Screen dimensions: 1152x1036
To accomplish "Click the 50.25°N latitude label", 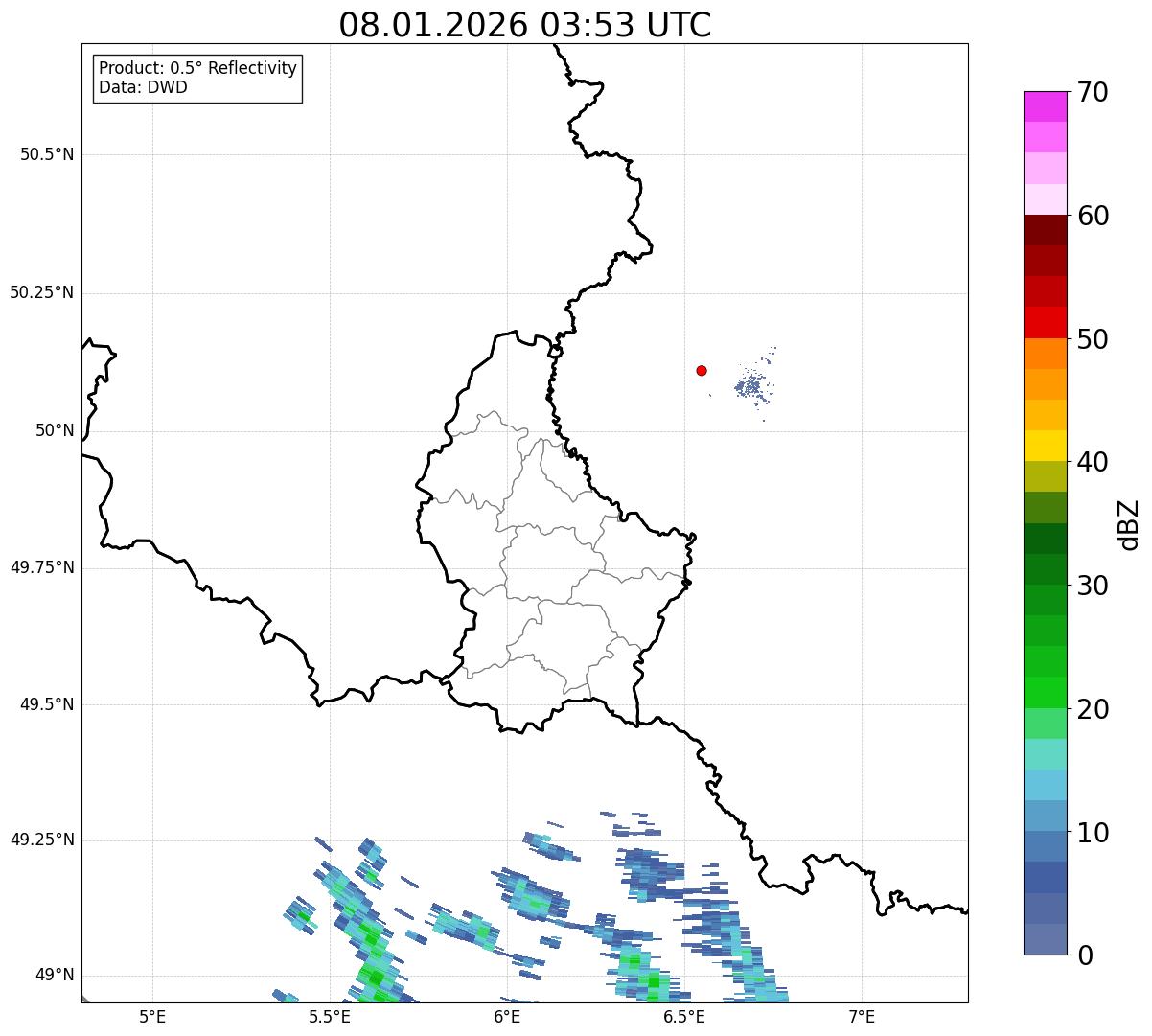I will [x=41, y=292].
